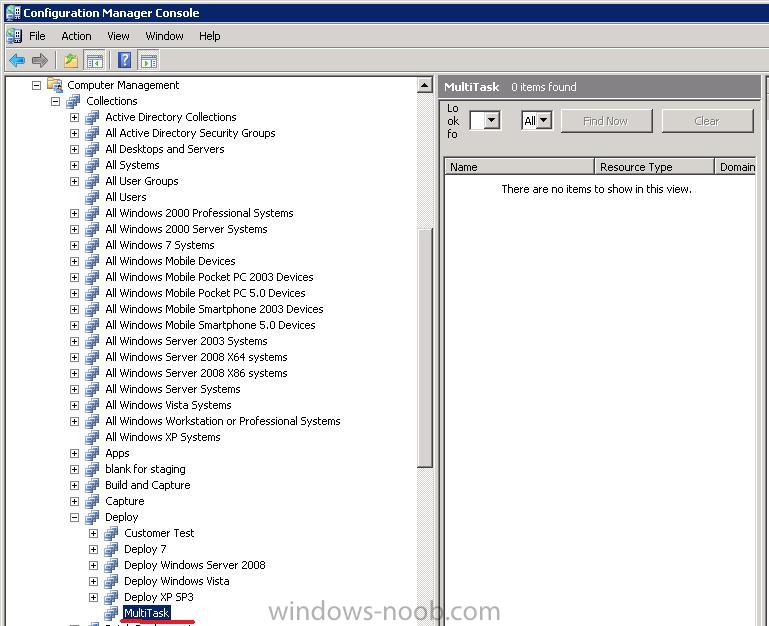Expand Deploy Windows Server 2008 node

coord(94,565)
